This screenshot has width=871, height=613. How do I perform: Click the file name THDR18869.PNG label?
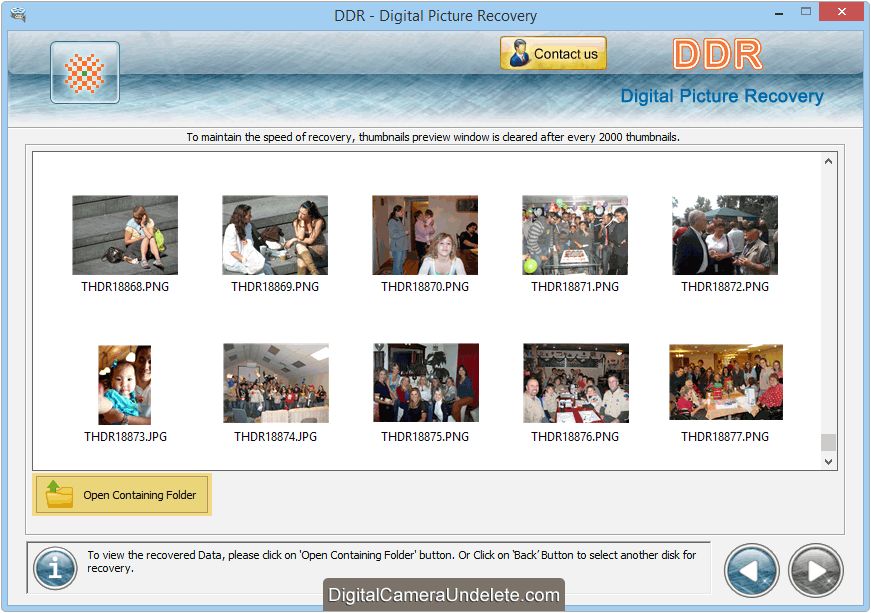tap(275, 287)
